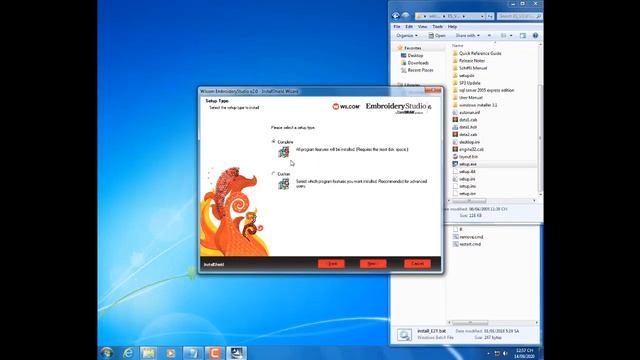Select the Quick Reference Guide folder
This screenshot has width=640, height=360.
pos(480,53)
